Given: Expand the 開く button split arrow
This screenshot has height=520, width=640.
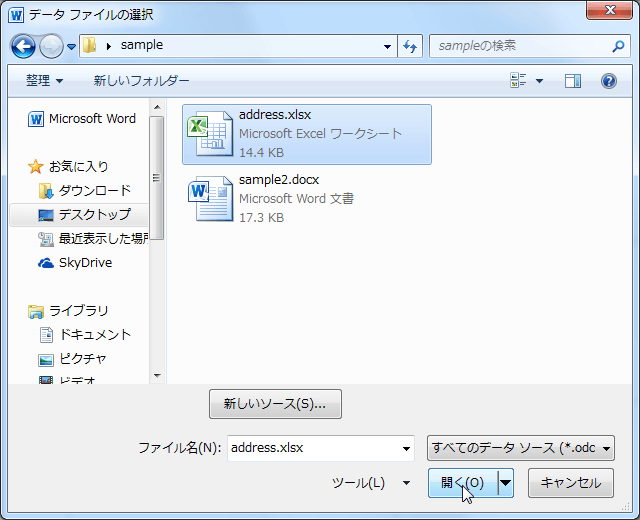Looking at the screenshot, I should (505, 483).
